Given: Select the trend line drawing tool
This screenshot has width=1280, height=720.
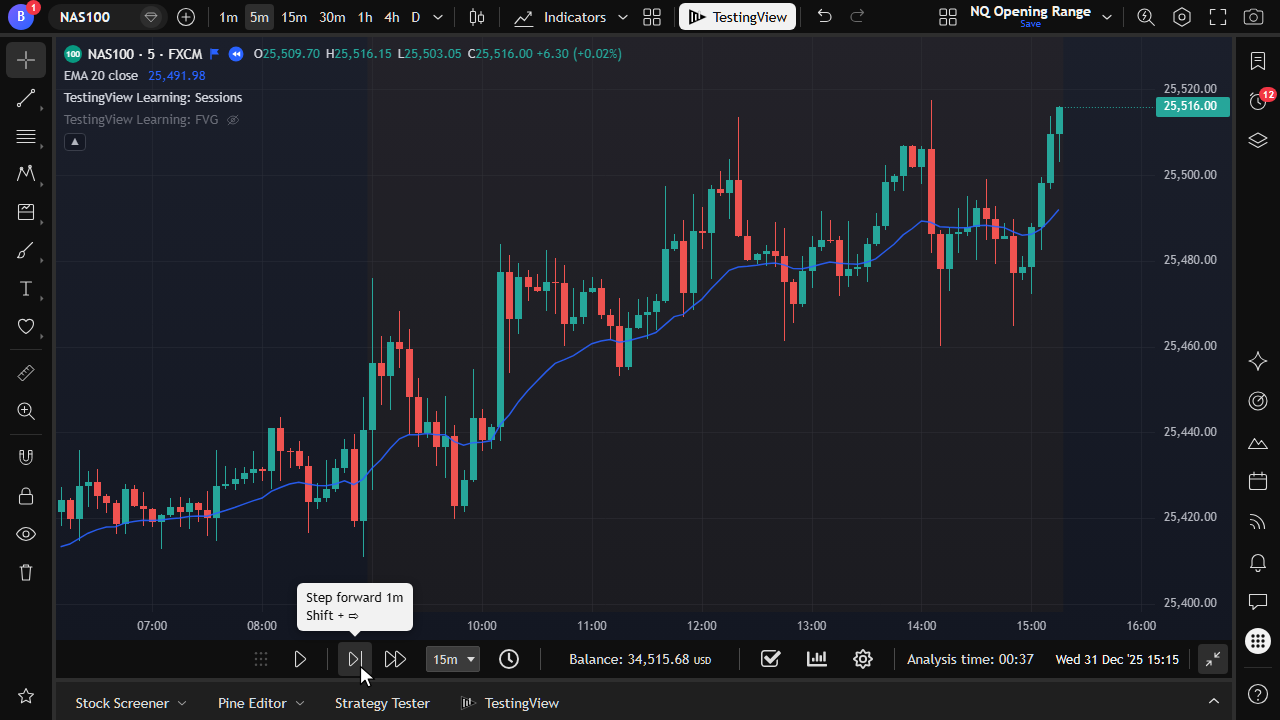Looking at the screenshot, I should [26, 98].
